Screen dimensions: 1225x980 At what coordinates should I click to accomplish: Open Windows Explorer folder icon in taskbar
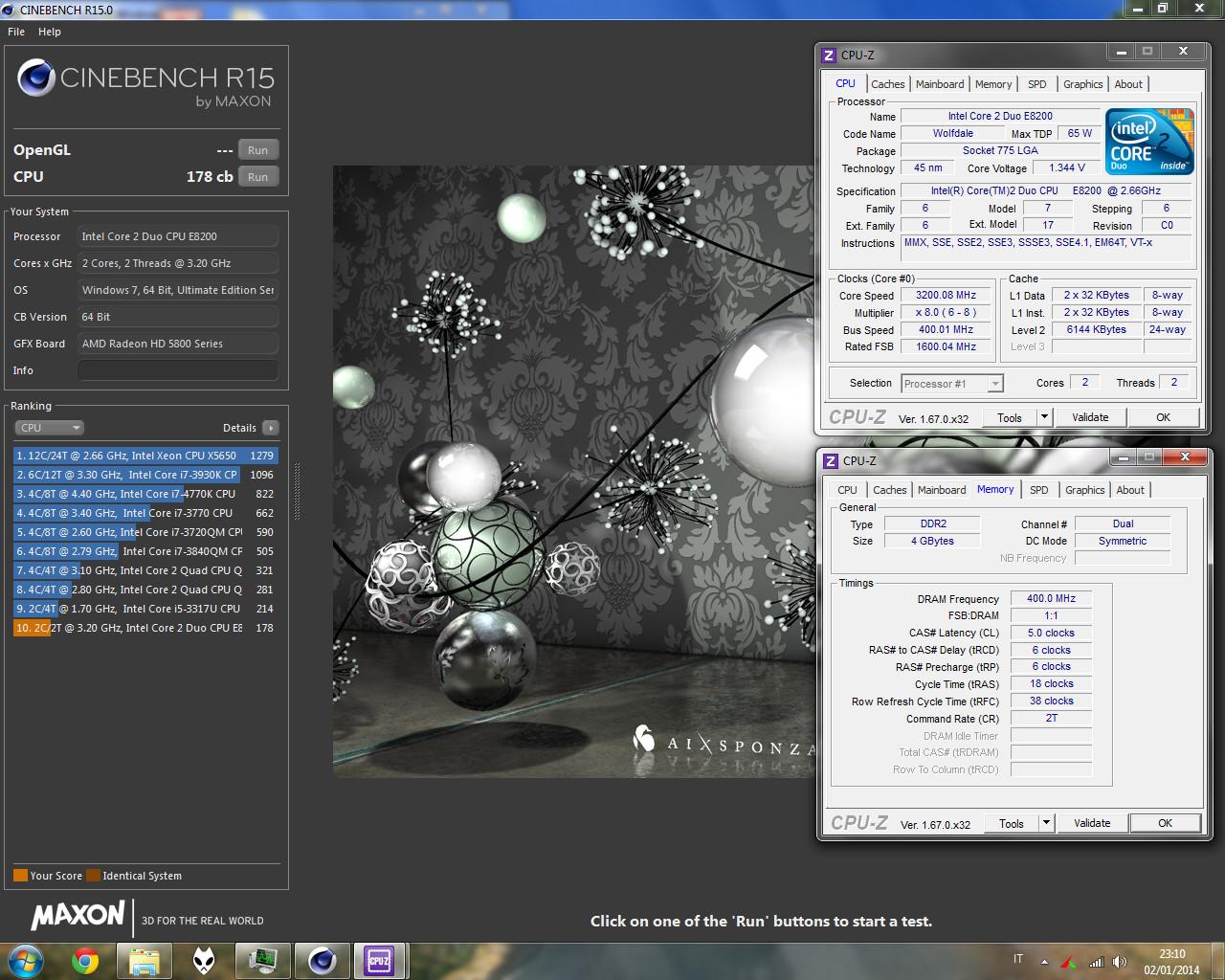144,961
